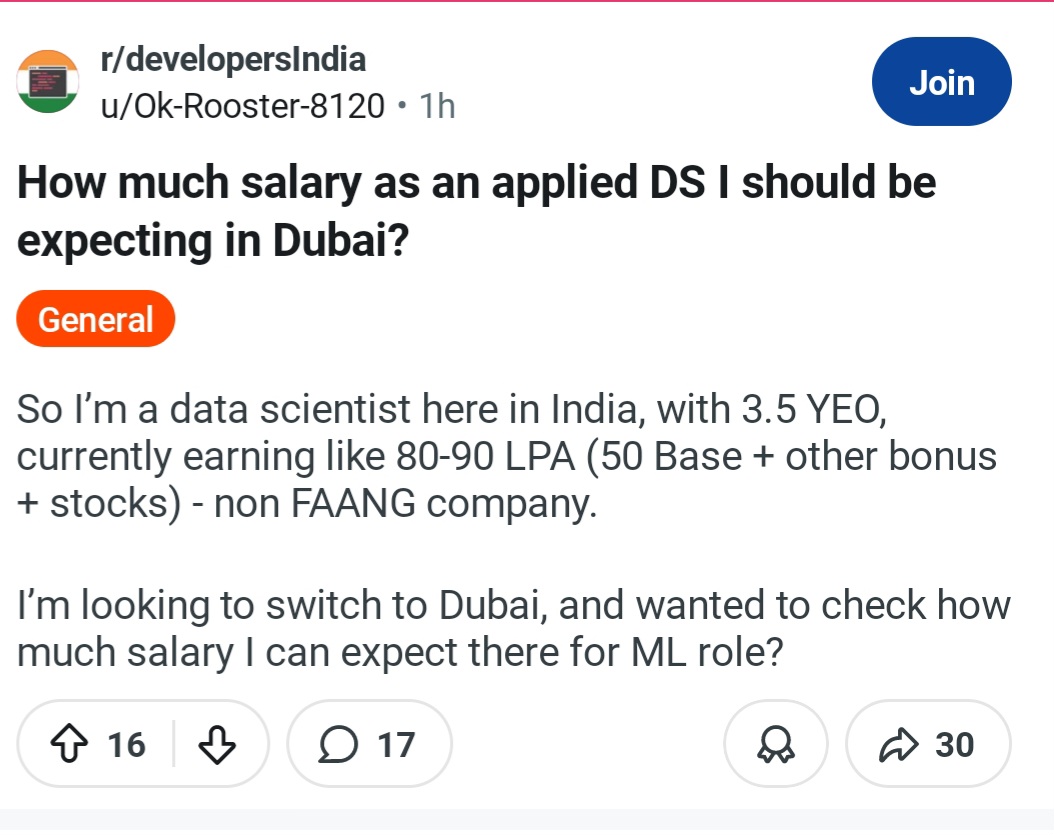
Task: Click the '1h' post timestamp
Action: click(x=438, y=105)
